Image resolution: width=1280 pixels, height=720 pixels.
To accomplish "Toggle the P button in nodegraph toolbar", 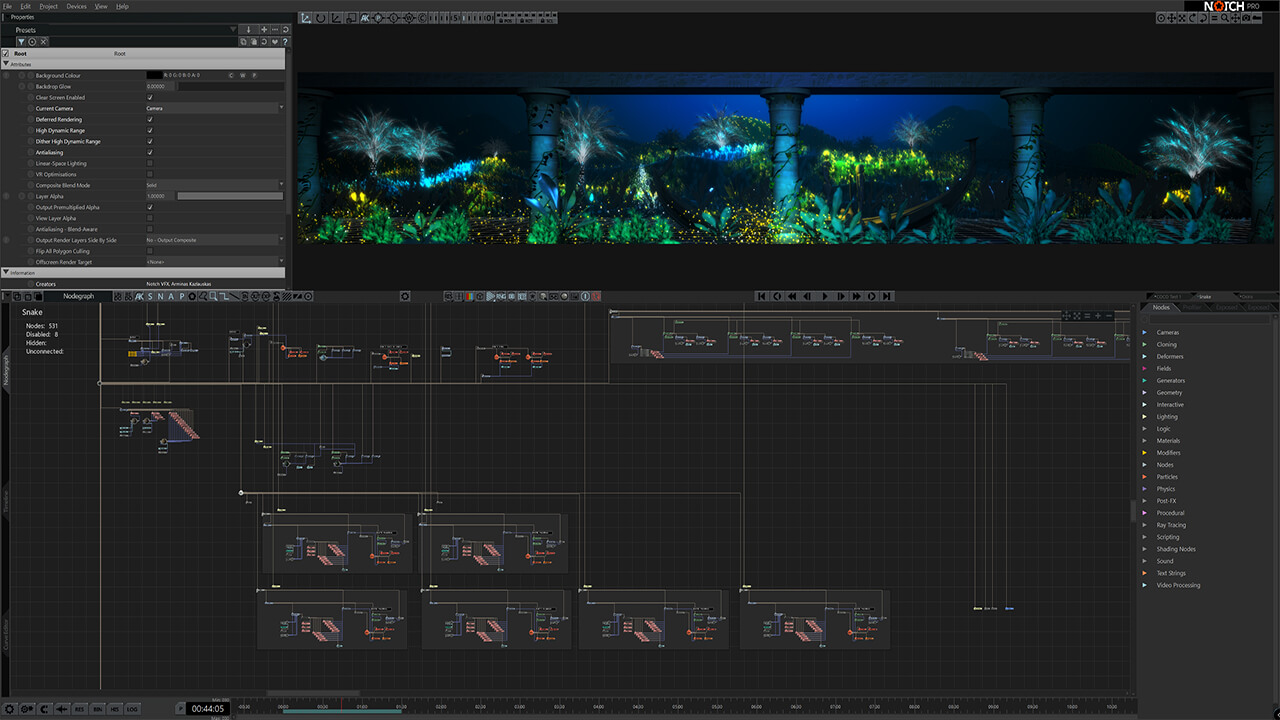I will pyautogui.click(x=182, y=296).
